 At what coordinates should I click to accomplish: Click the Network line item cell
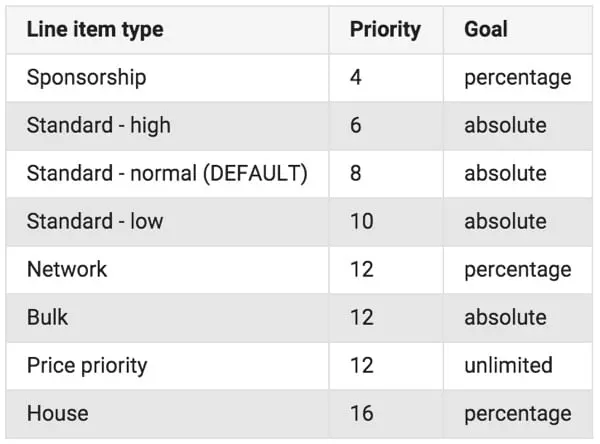[x=67, y=269]
